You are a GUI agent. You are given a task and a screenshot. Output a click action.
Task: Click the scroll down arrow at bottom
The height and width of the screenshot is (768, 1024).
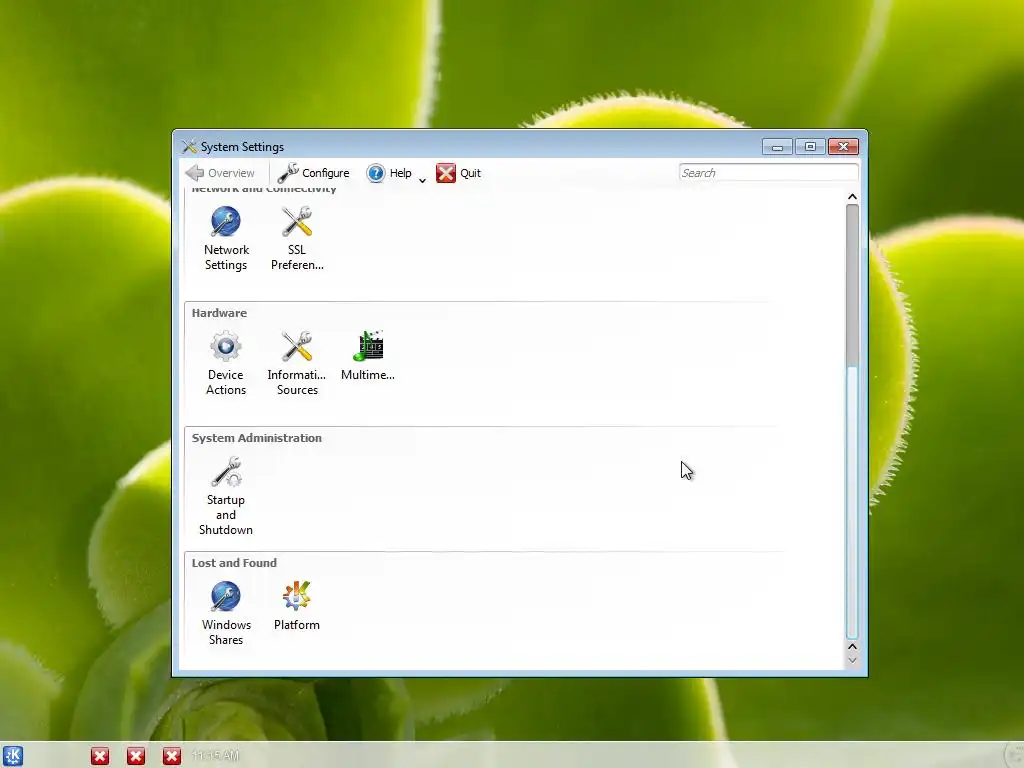coord(852,660)
